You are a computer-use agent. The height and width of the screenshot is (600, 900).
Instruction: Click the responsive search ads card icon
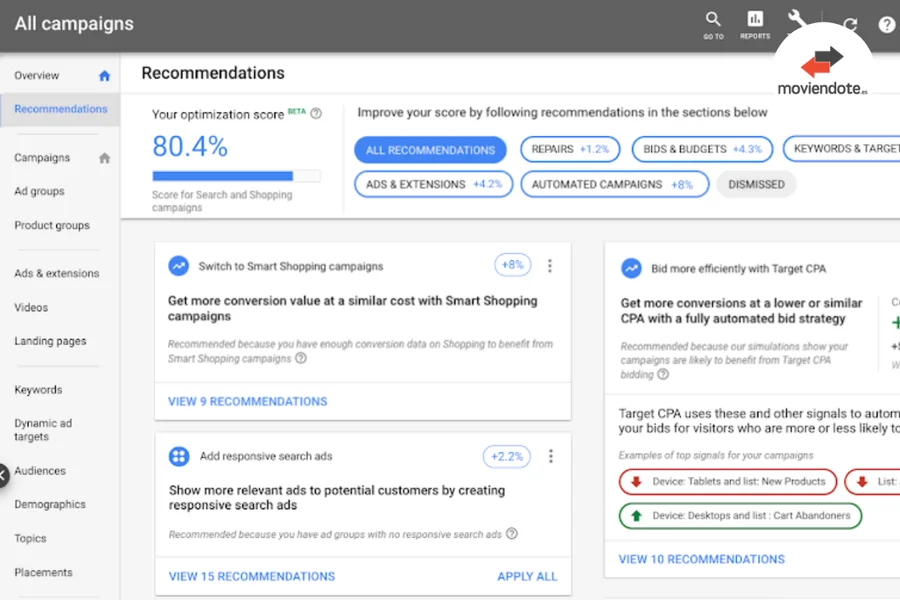pyautogui.click(x=178, y=456)
